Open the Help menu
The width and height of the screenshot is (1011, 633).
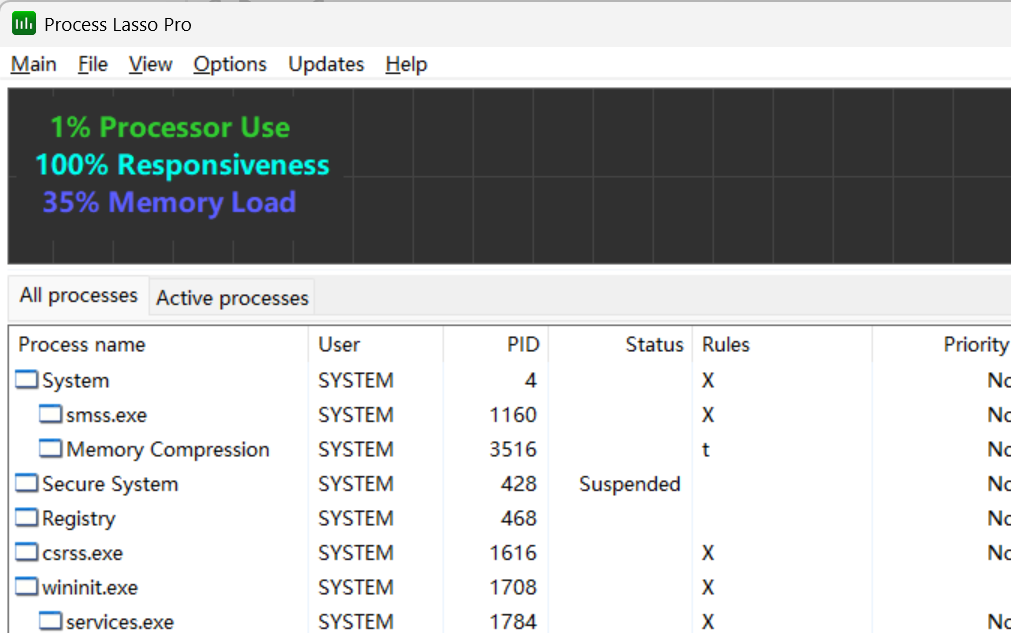[x=406, y=63]
